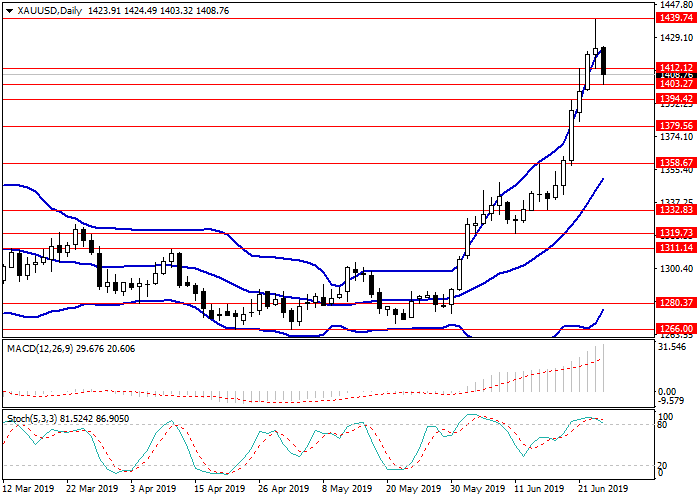
Task: Select the 1266.00 bottom level label
Action: pyautogui.click(x=676, y=328)
